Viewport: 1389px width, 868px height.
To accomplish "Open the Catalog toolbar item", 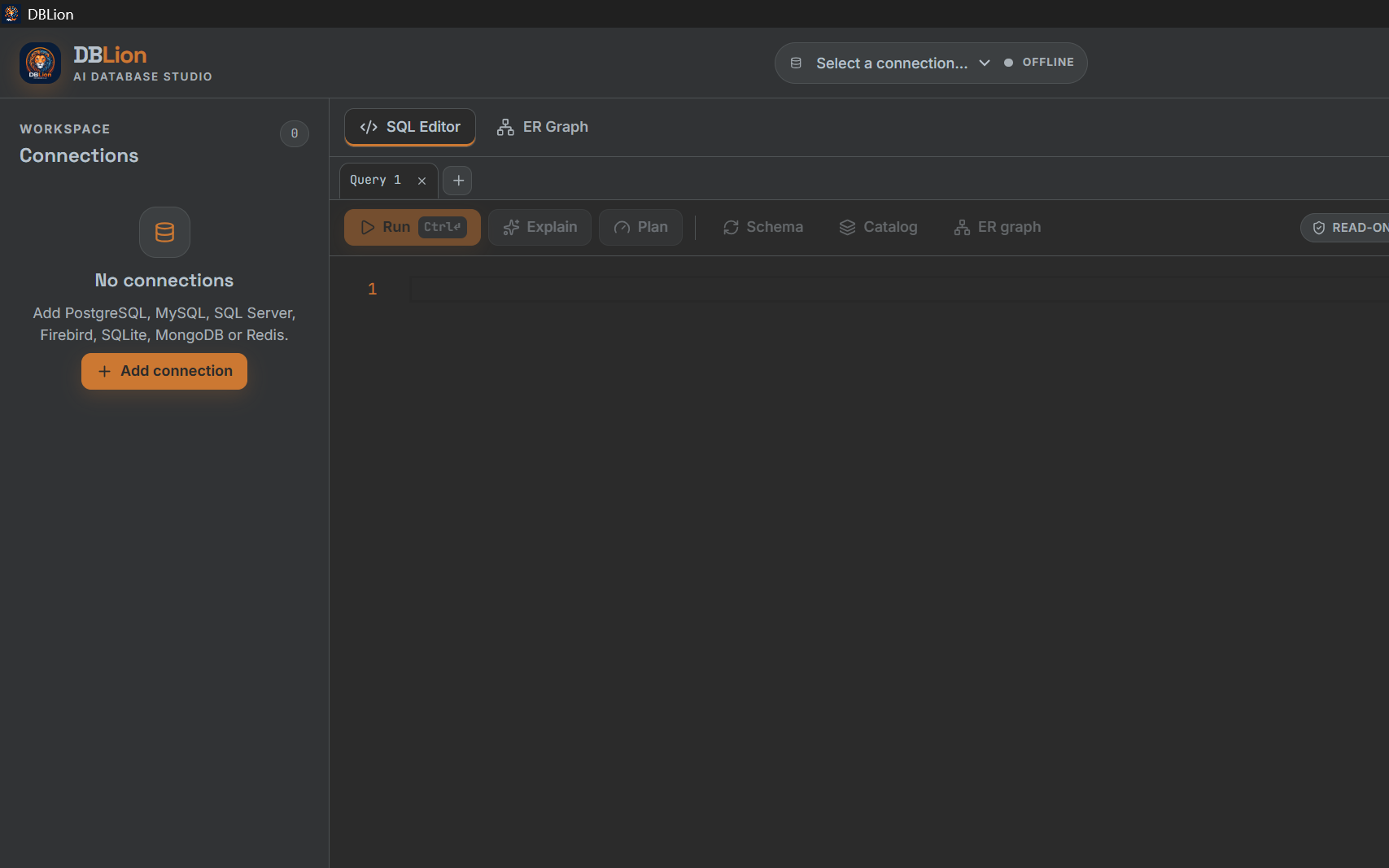I will [x=879, y=227].
